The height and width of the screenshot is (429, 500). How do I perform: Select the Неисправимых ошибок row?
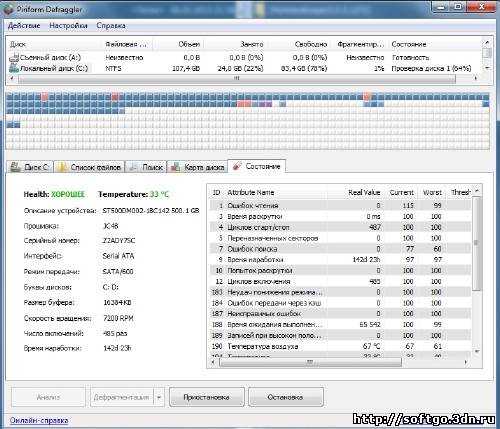pyautogui.click(x=340, y=314)
